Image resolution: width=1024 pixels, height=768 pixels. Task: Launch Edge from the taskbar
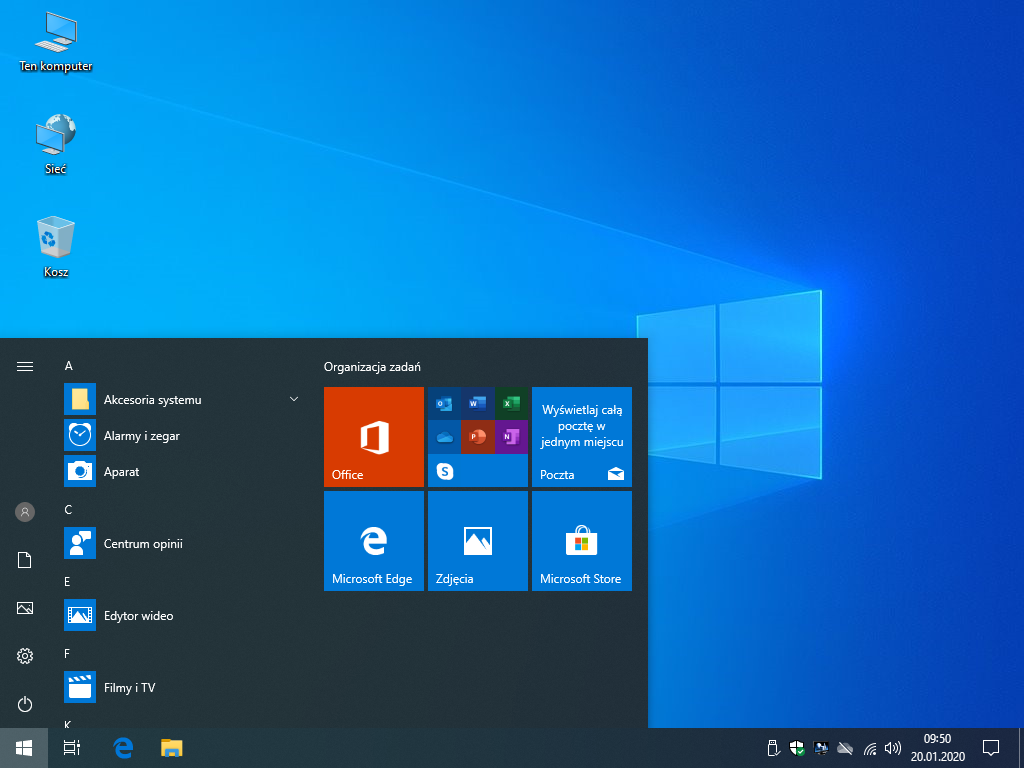point(123,748)
